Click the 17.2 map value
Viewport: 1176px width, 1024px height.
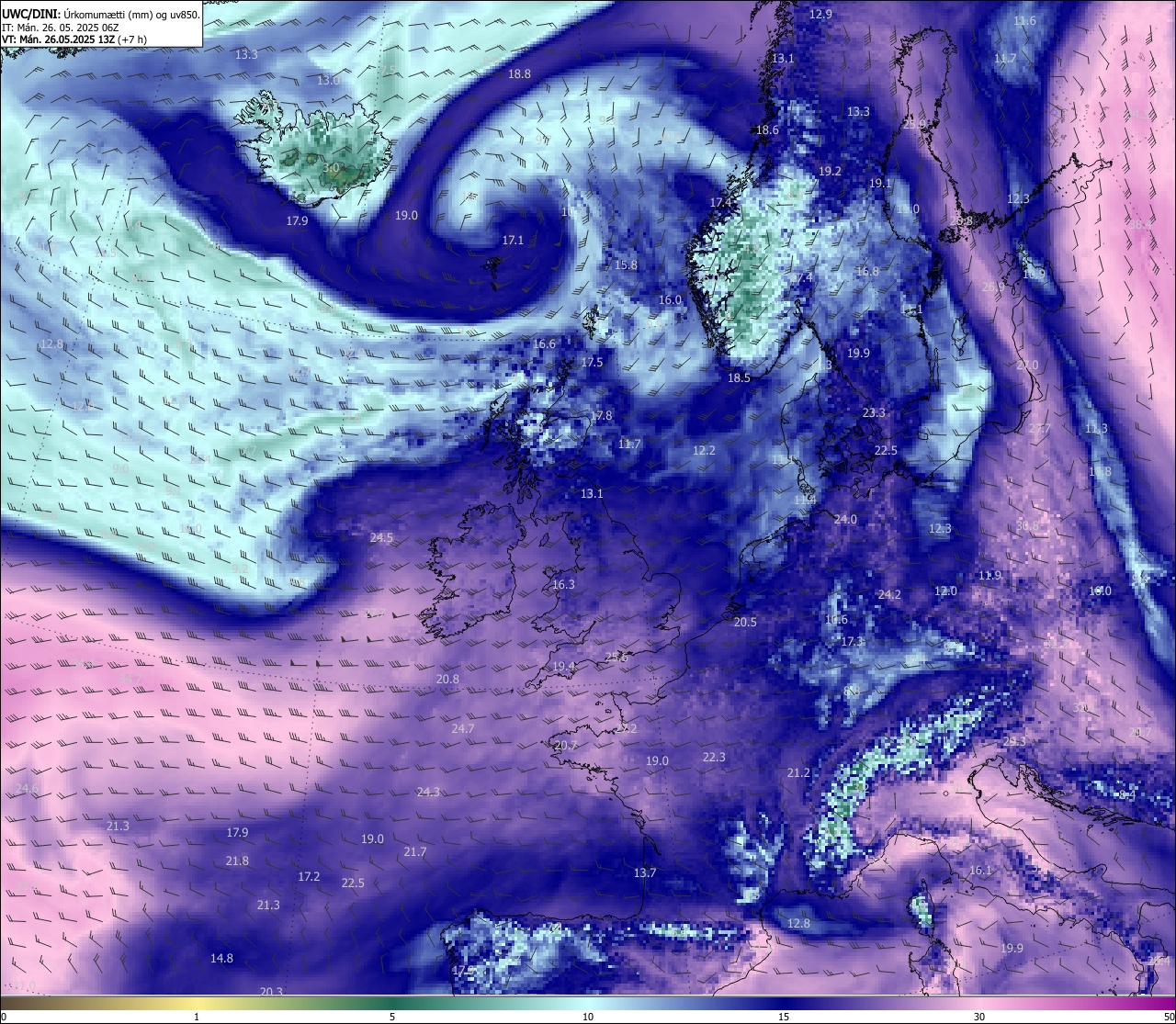(x=309, y=877)
